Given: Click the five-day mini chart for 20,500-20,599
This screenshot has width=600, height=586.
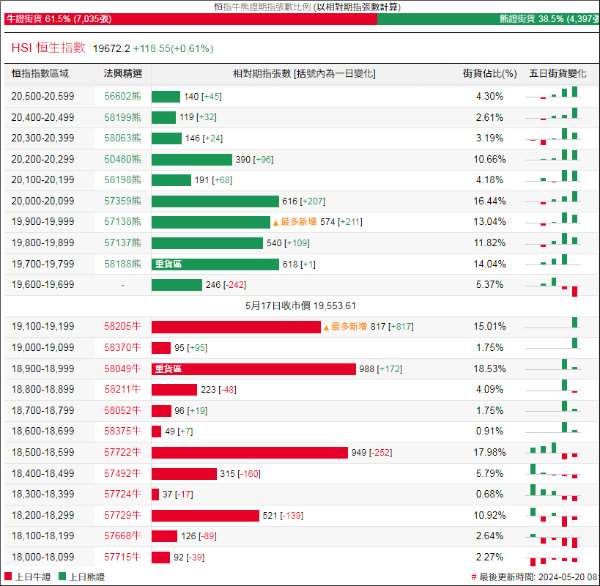Looking at the screenshot, I should (x=553, y=94).
